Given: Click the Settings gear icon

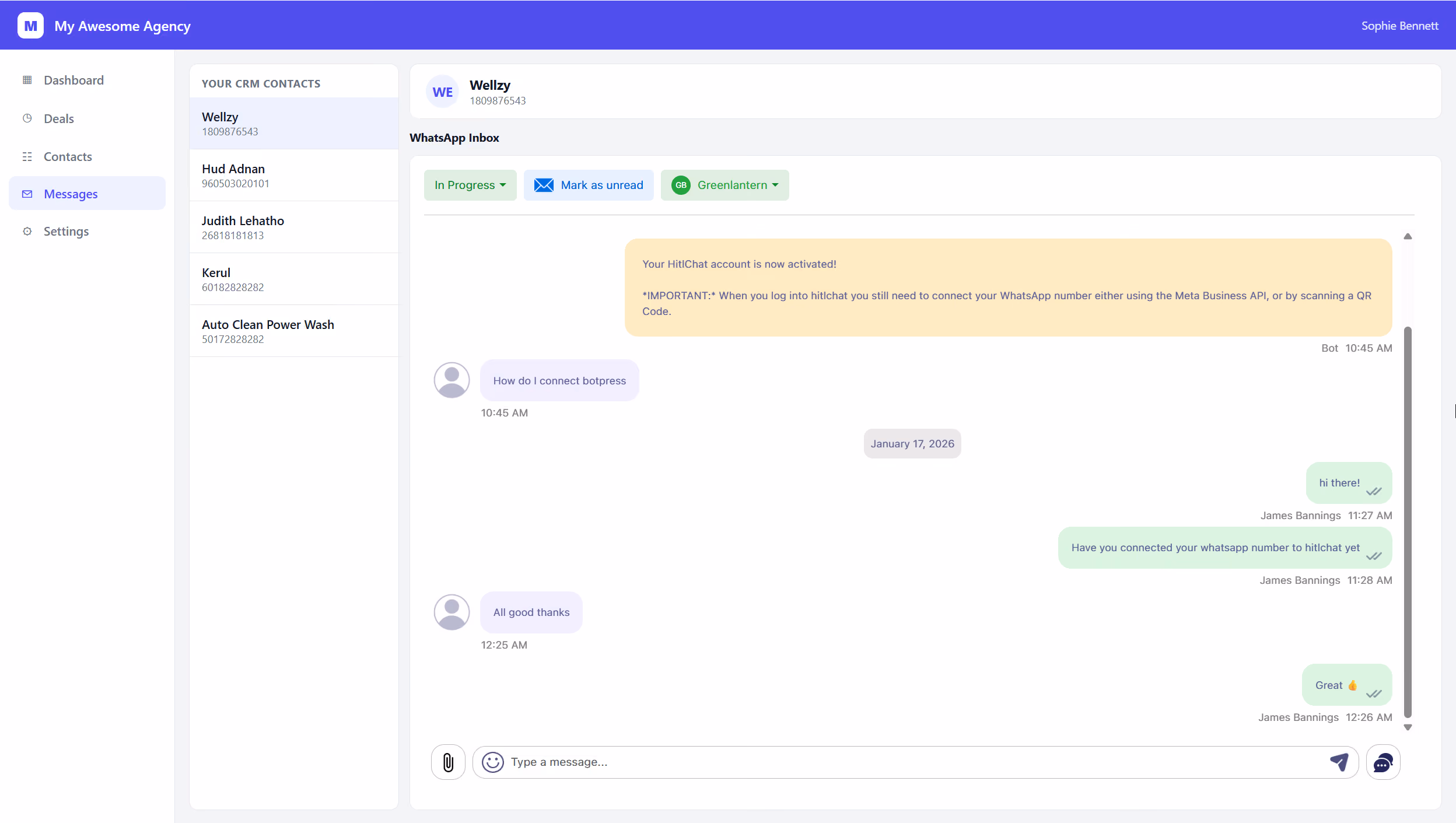Looking at the screenshot, I should click(x=27, y=231).
